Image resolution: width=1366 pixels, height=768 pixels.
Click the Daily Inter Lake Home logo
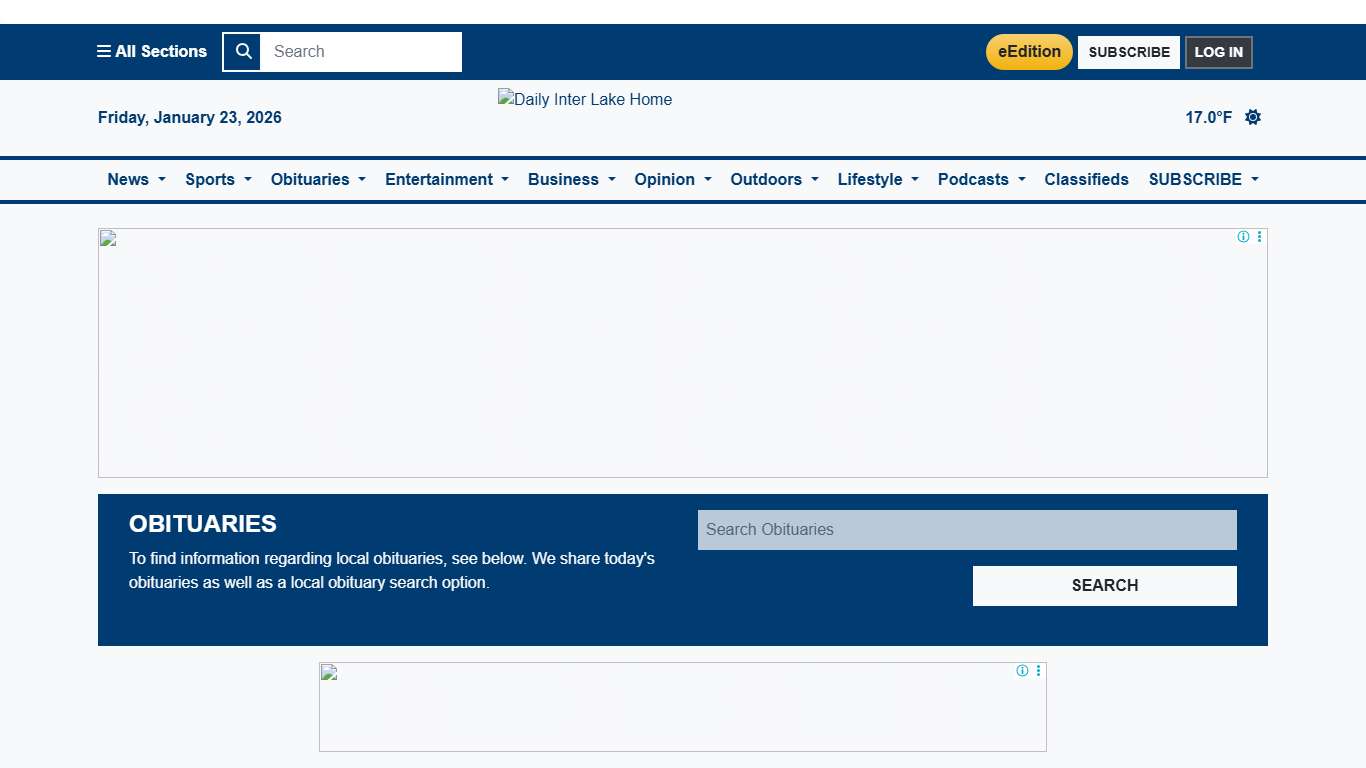(585, 100)
